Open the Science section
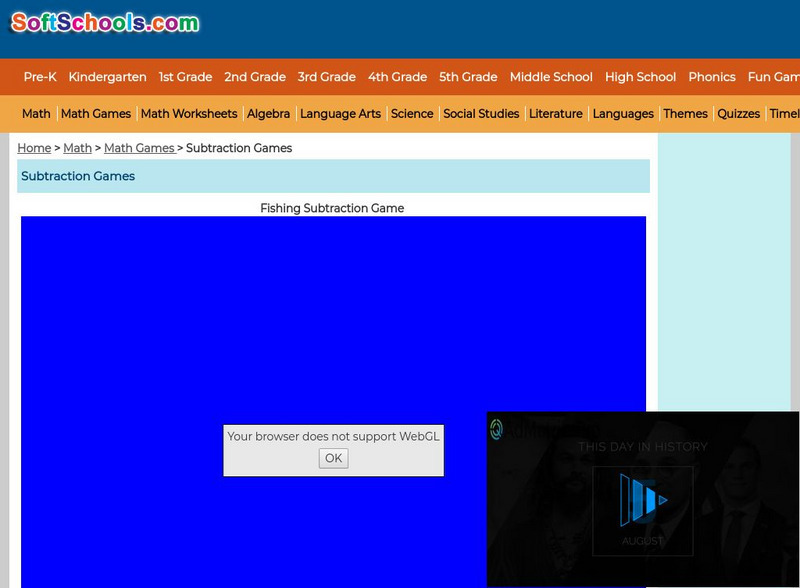This screenshot has height=588, width=800. [412, 113]
